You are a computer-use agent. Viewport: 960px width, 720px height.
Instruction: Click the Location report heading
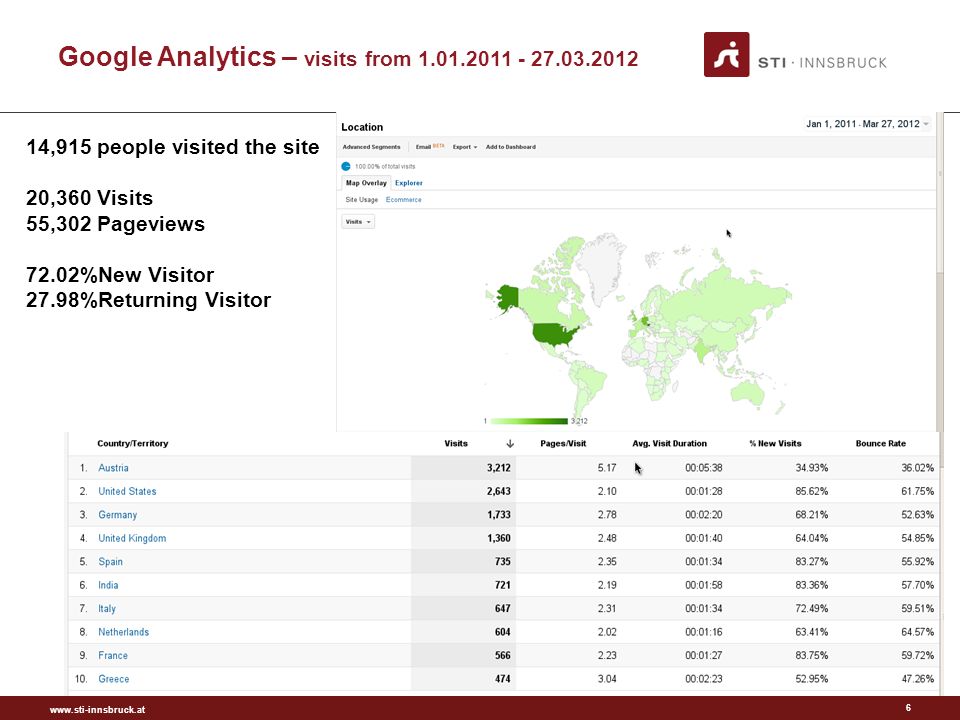(x=362, y=127)
